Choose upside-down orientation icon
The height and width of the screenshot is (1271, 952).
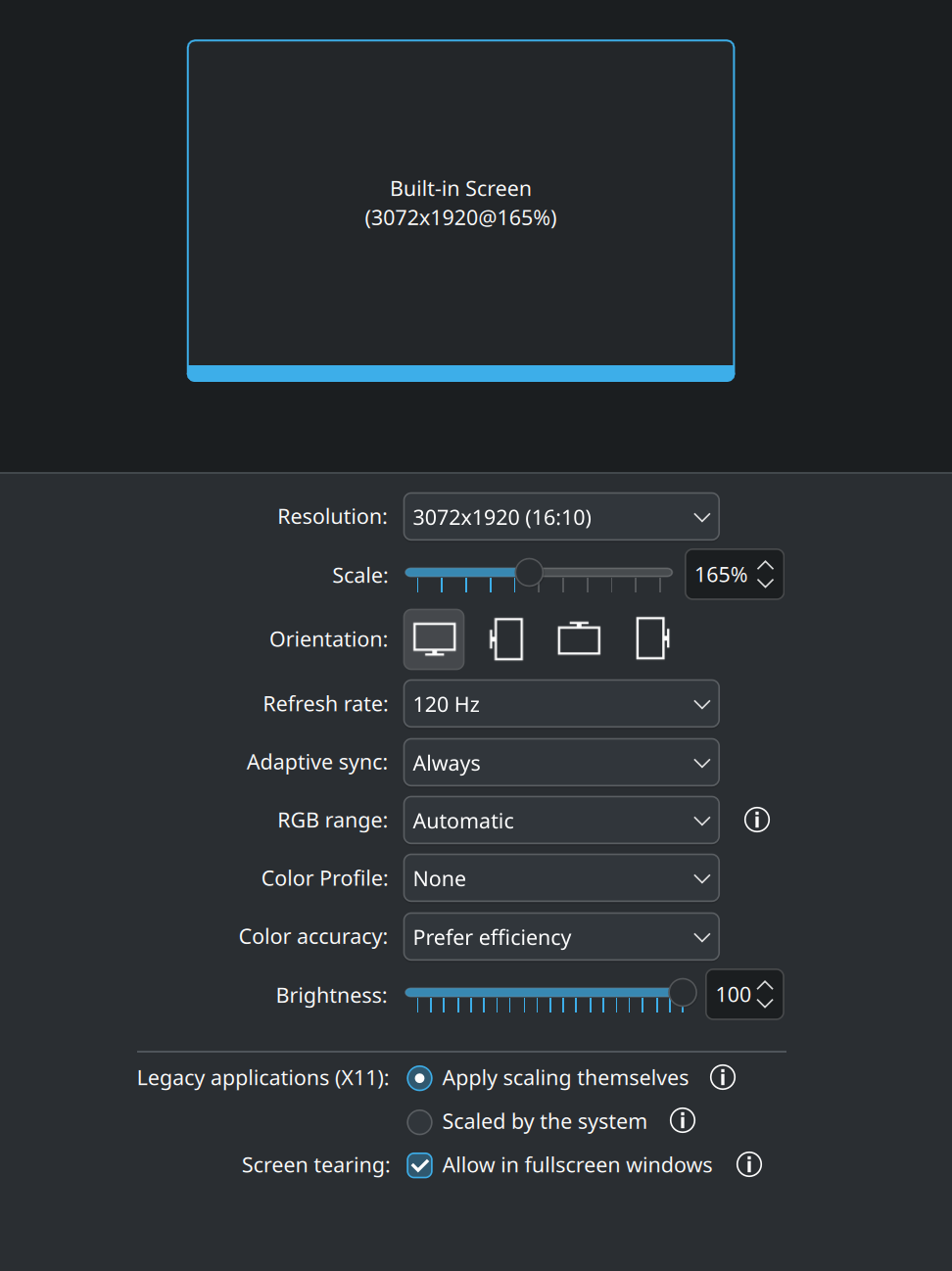point(579,639)
